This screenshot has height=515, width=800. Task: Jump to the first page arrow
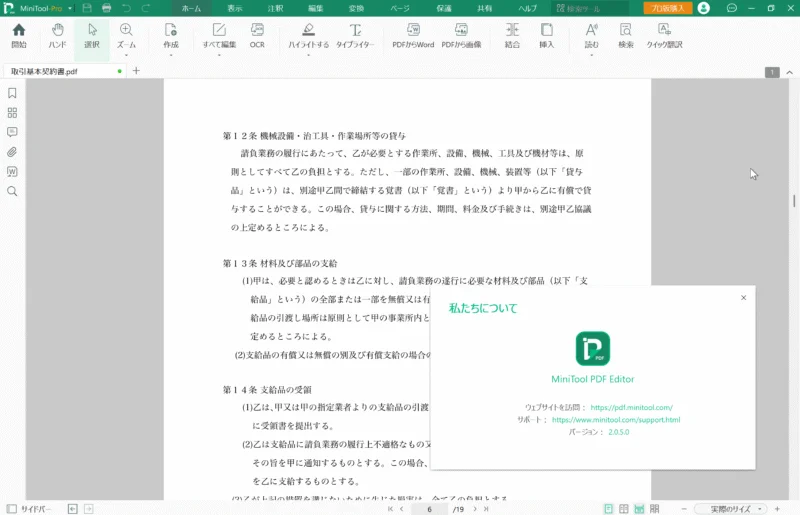(390, 509)
